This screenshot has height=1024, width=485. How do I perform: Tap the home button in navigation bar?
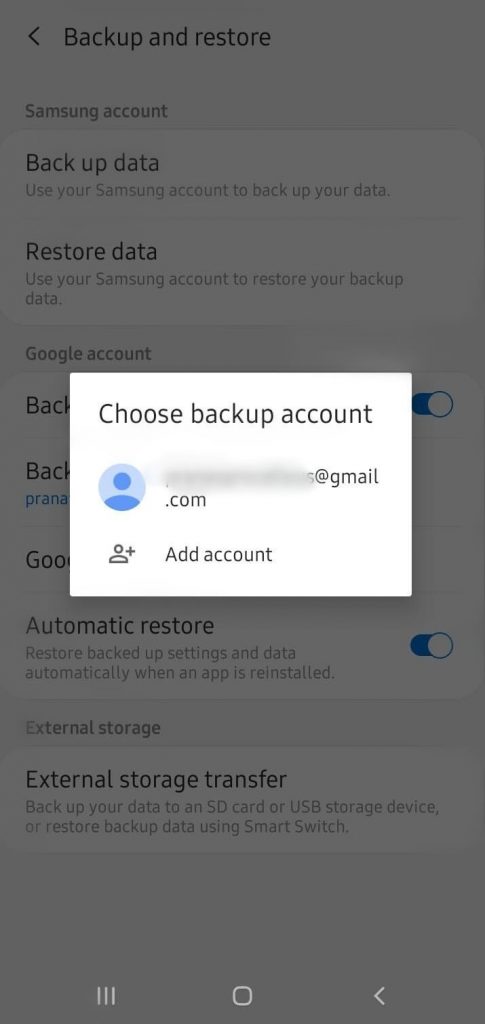click(x=242, y=995)
